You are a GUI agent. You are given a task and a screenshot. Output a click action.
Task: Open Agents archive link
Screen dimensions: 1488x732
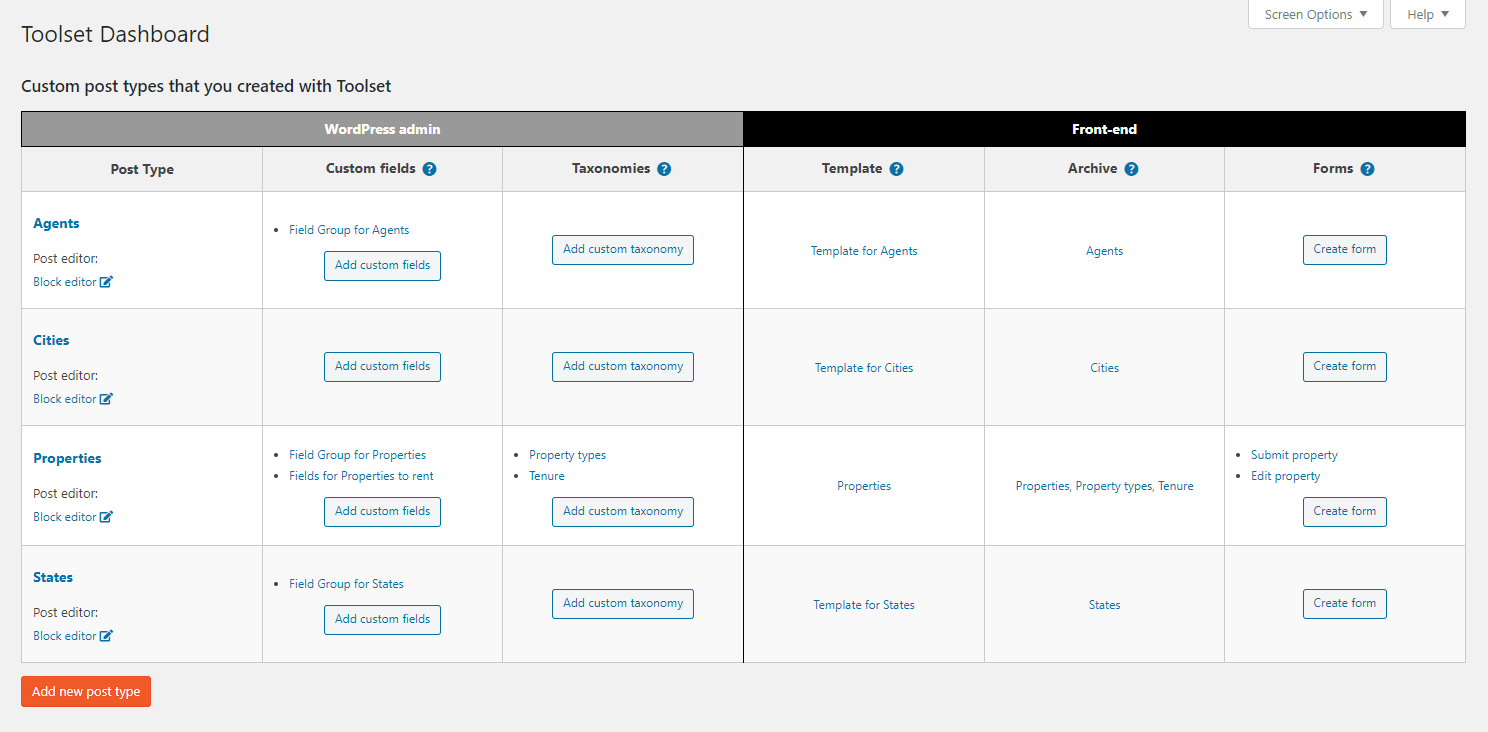pos(1104,251)
